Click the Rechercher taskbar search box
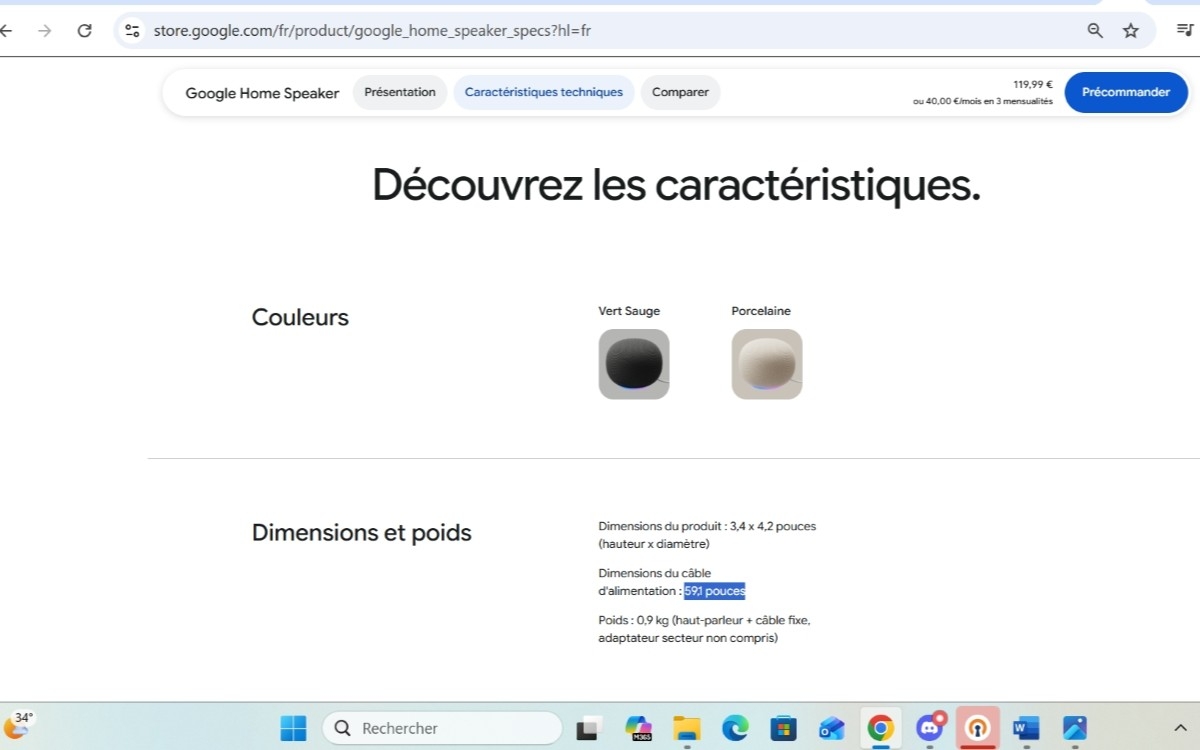The image size is (1200, 750). [x=442, y=728]
